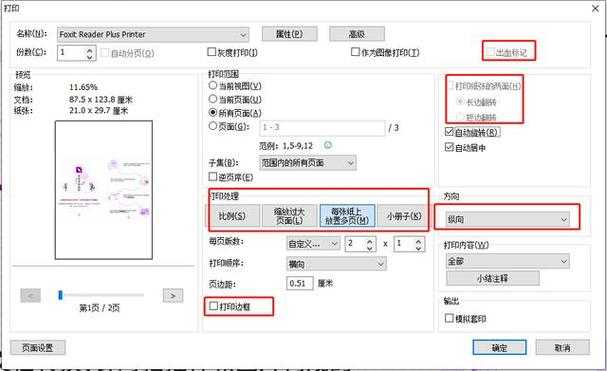The height and width of the screenshot is (371, 607).
Task: Click the 取消 cancel button
Action: tap(563, 347)
